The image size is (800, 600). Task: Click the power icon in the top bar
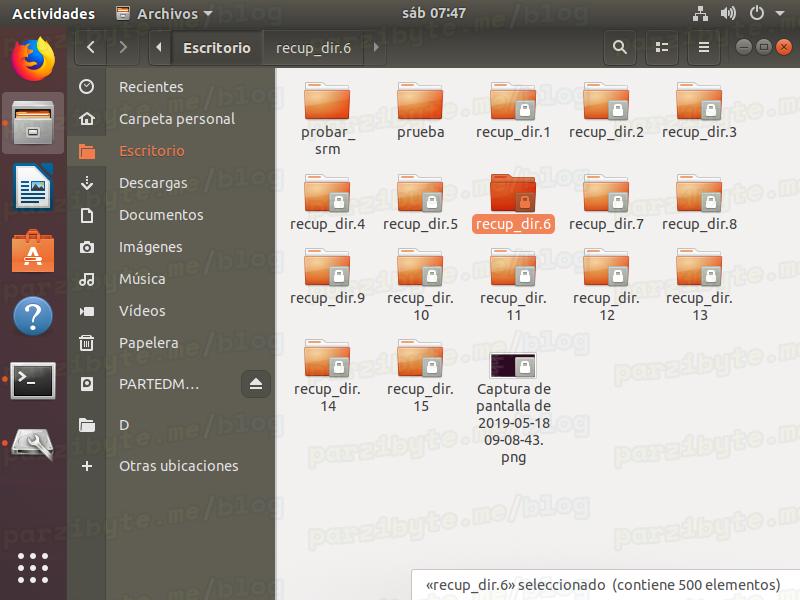(757, 13)
